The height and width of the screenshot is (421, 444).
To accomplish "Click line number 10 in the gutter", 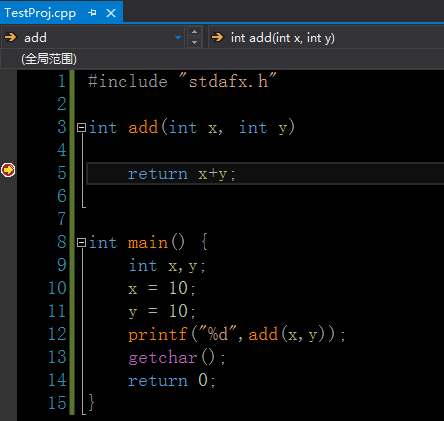I will [57, 288].
